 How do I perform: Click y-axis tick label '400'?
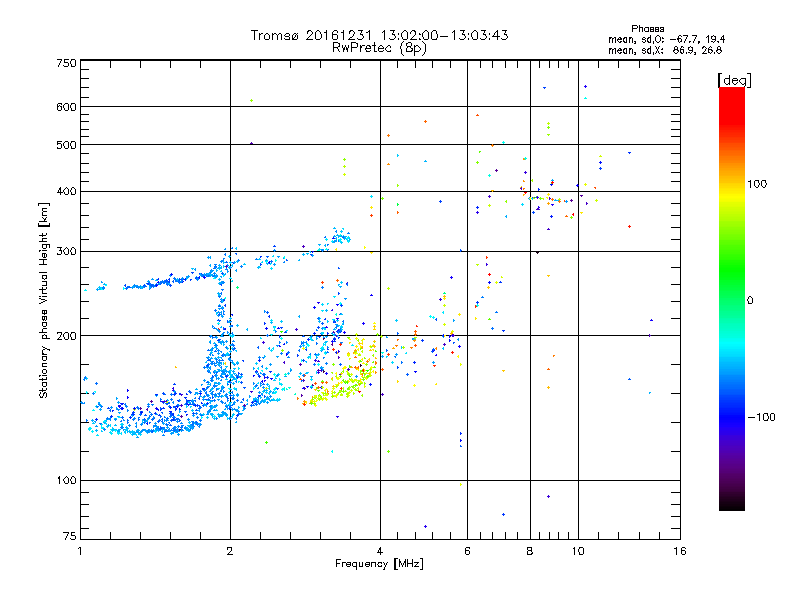(x=66, y=192)
